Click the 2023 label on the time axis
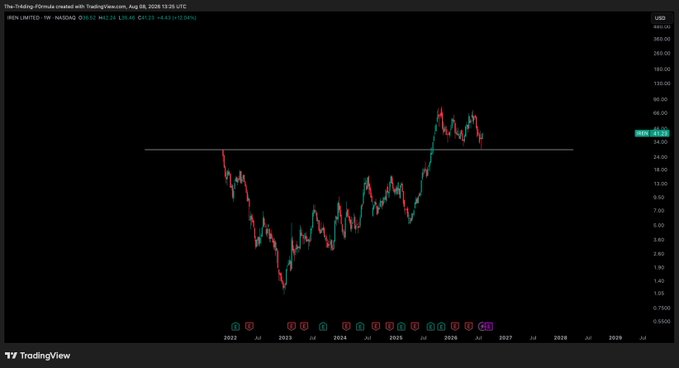The width and height of the screenshot is (679, 368). click(285, 338)
